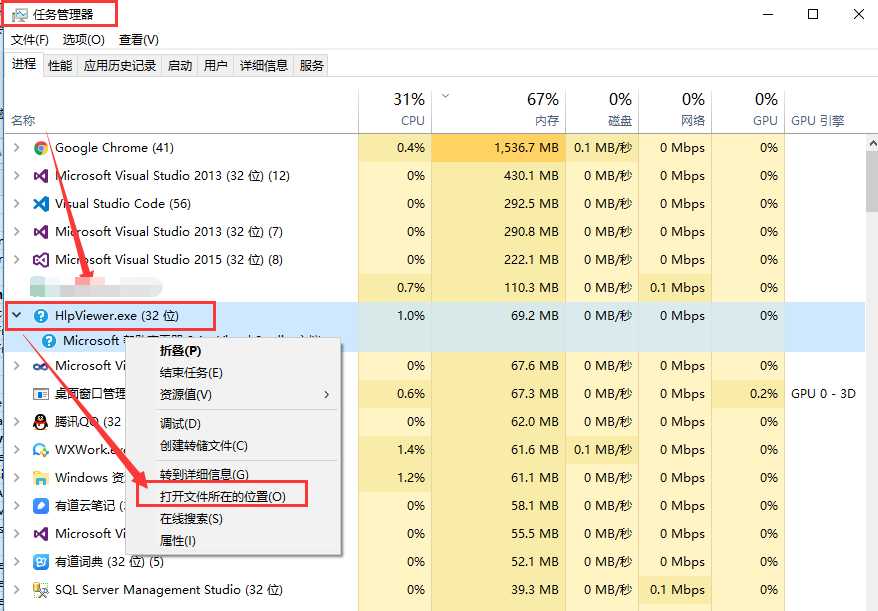The width and height of the screenshot is (878, 611).
Task: Choose 在线搜索(S) in the context menu
Action: [x=233, y=519]
